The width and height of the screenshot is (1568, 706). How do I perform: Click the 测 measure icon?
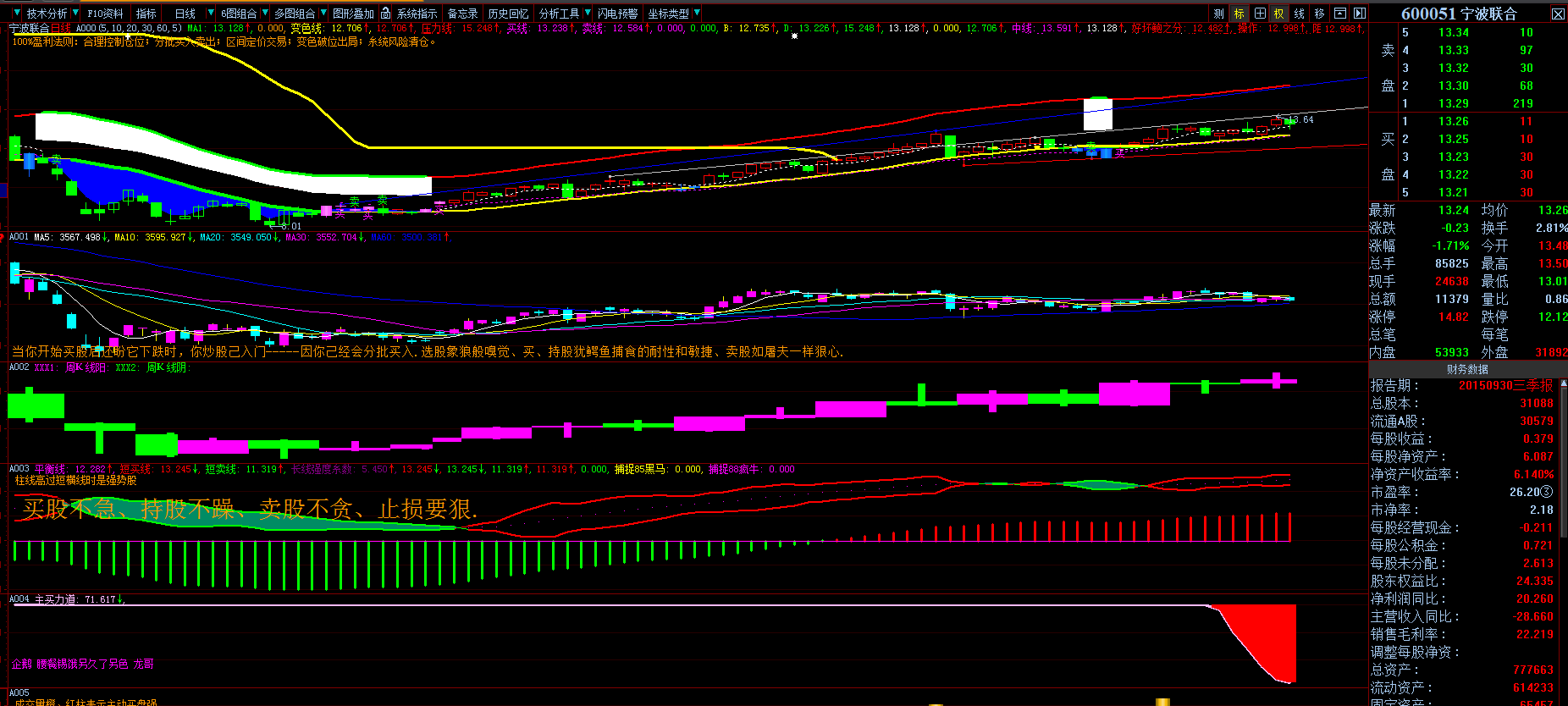(1218, 13)
